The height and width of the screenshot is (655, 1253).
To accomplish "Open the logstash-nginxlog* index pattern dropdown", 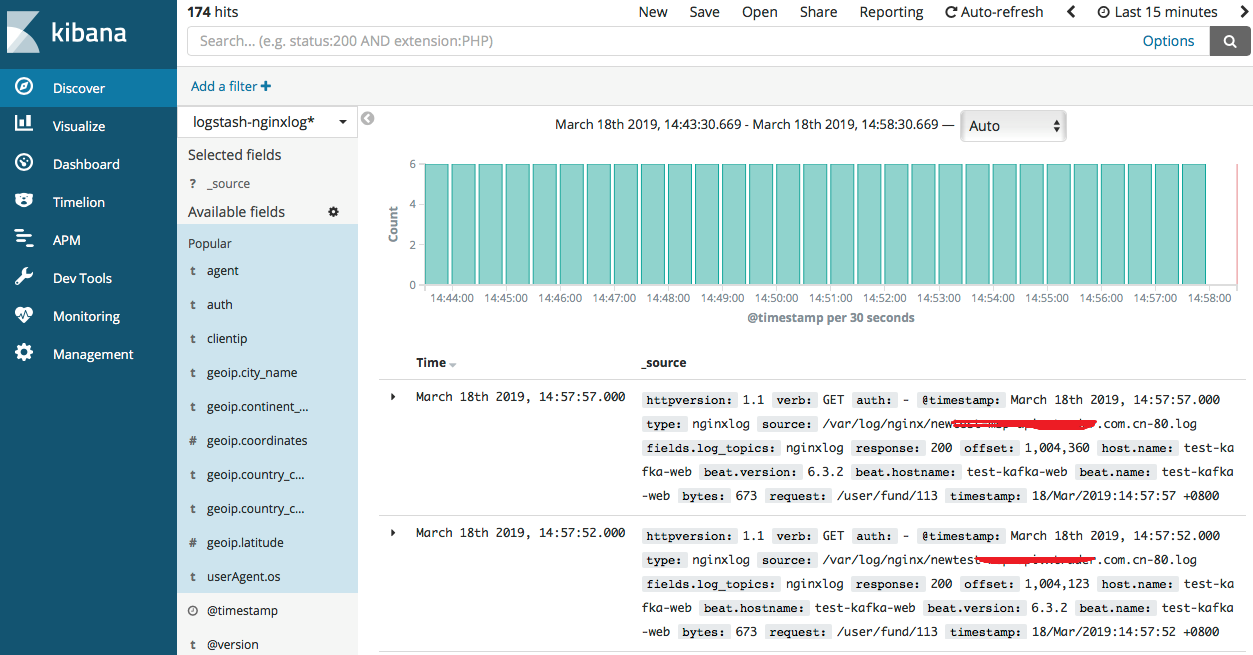I will [268, 122].
